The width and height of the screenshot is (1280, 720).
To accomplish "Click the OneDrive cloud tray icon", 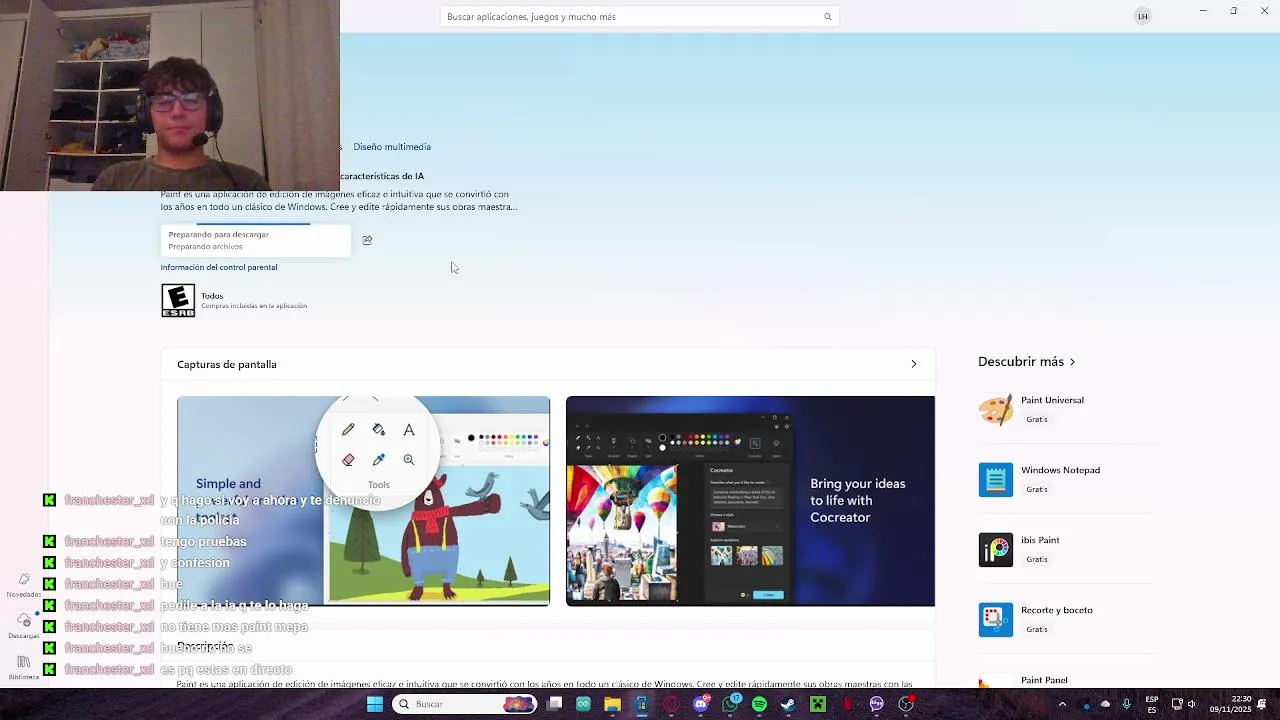I will [1105, 704].
